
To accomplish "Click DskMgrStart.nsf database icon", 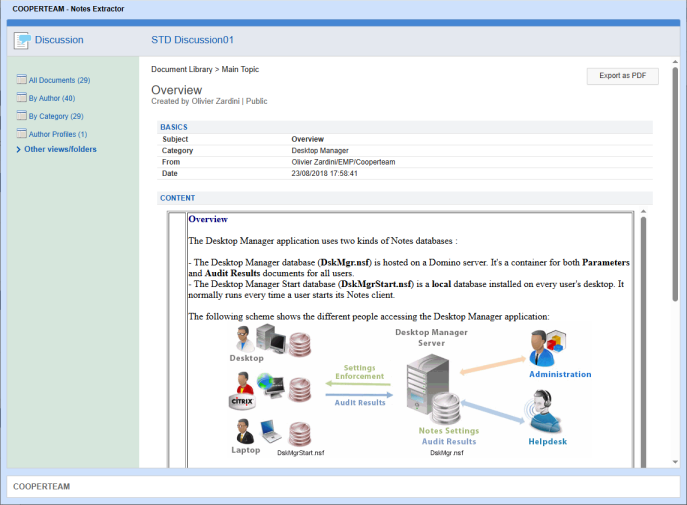I will click(300, 434).
